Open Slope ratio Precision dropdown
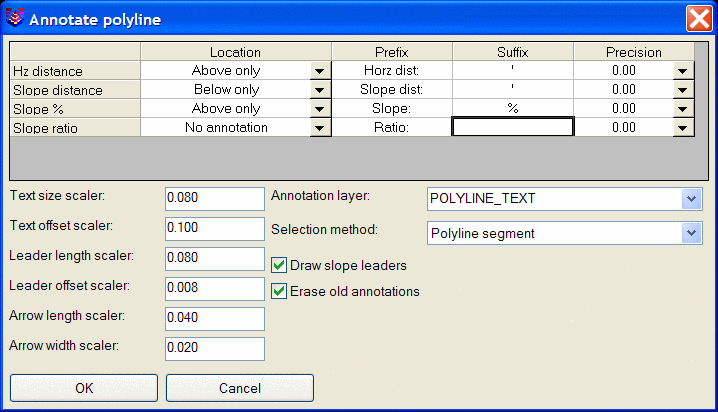Viewport: 718px width, 412px height. (683, 128)
